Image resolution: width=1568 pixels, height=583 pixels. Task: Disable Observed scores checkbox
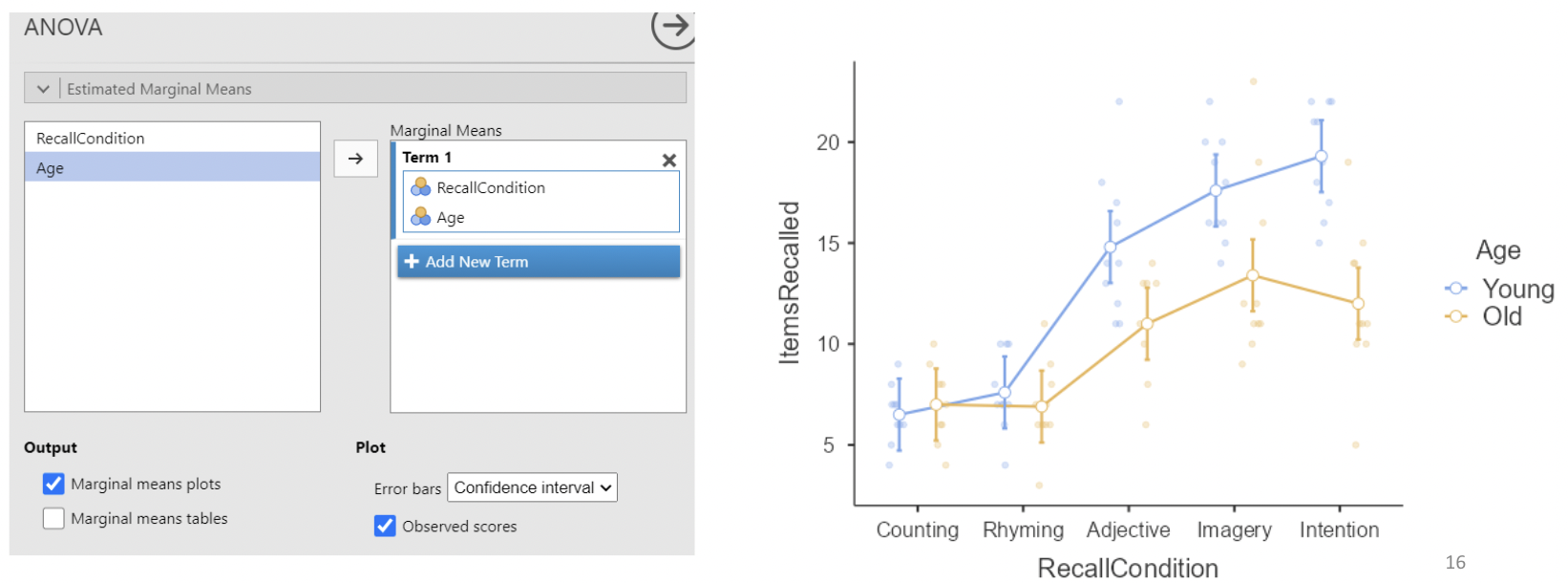coord(385,526)
